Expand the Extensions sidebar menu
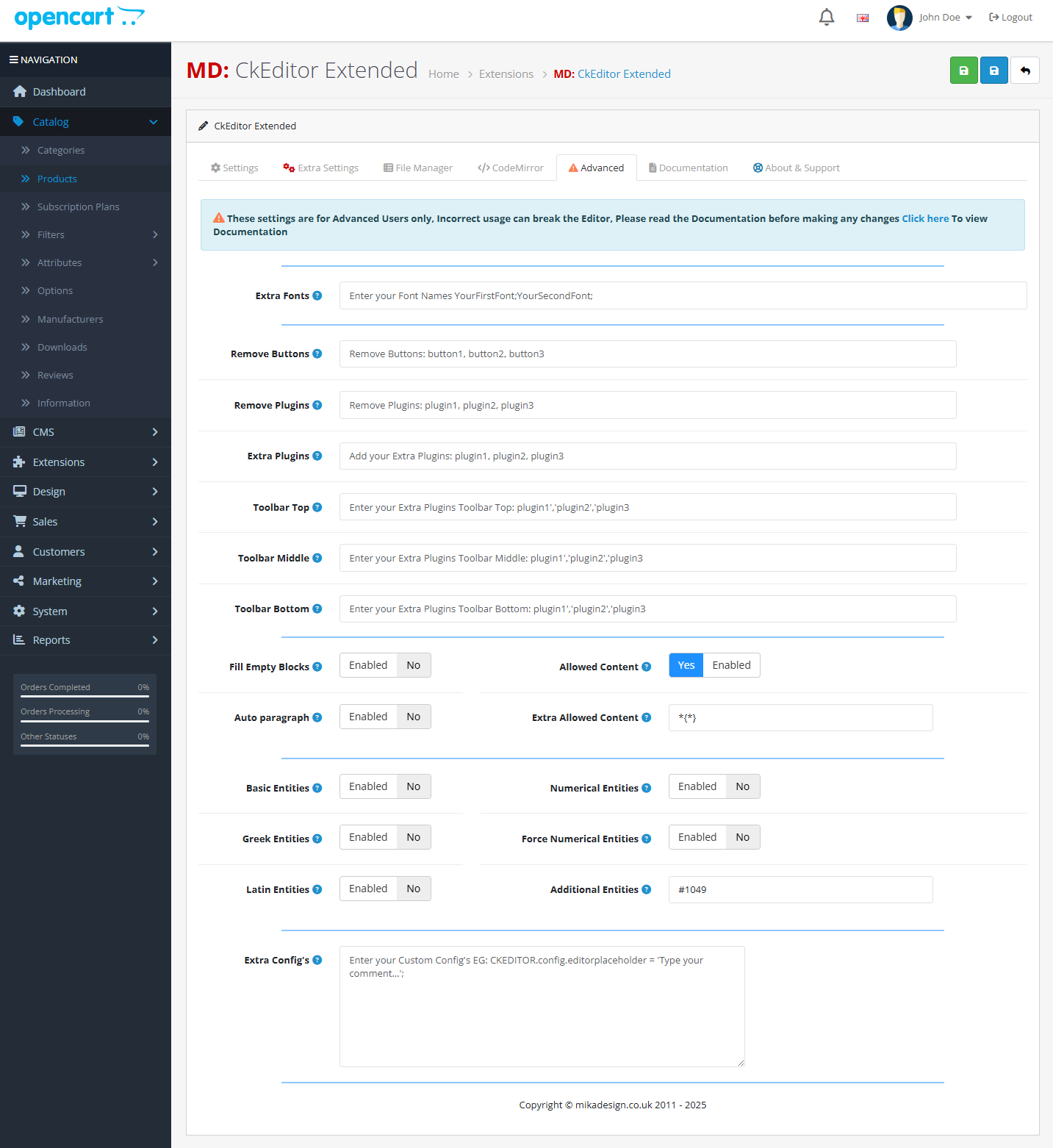 [x=85, y=462]
